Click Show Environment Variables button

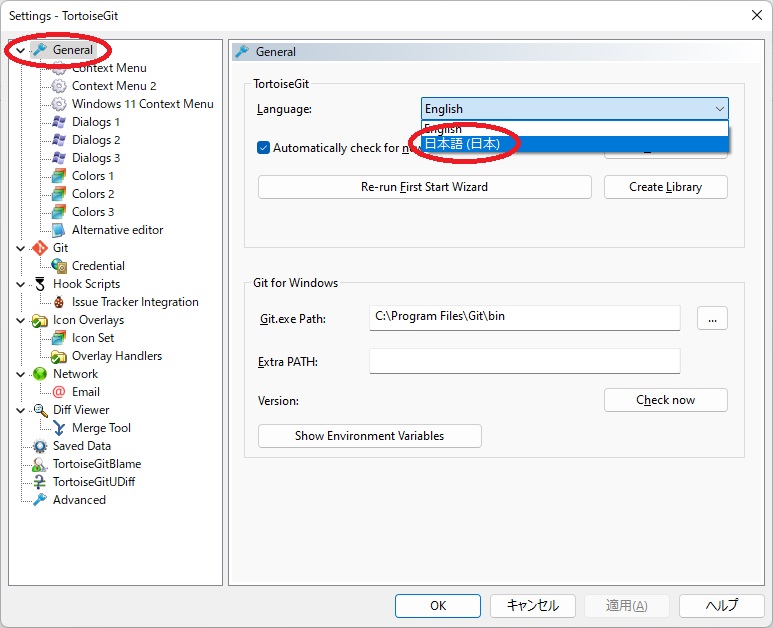click(369, 436)
